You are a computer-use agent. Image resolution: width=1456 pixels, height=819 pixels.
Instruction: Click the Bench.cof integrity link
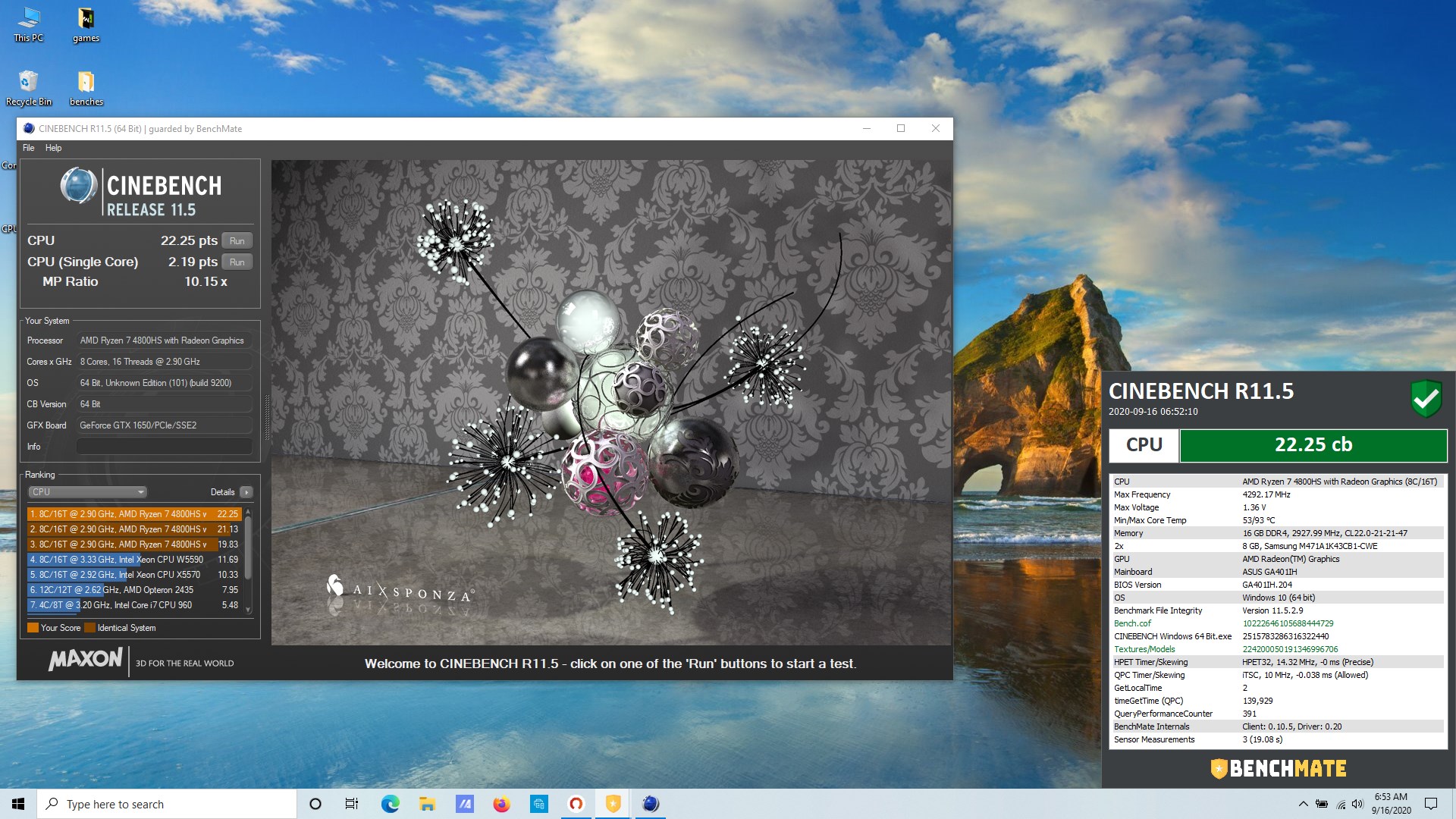pyautogui.click(x=1132, y=623)
